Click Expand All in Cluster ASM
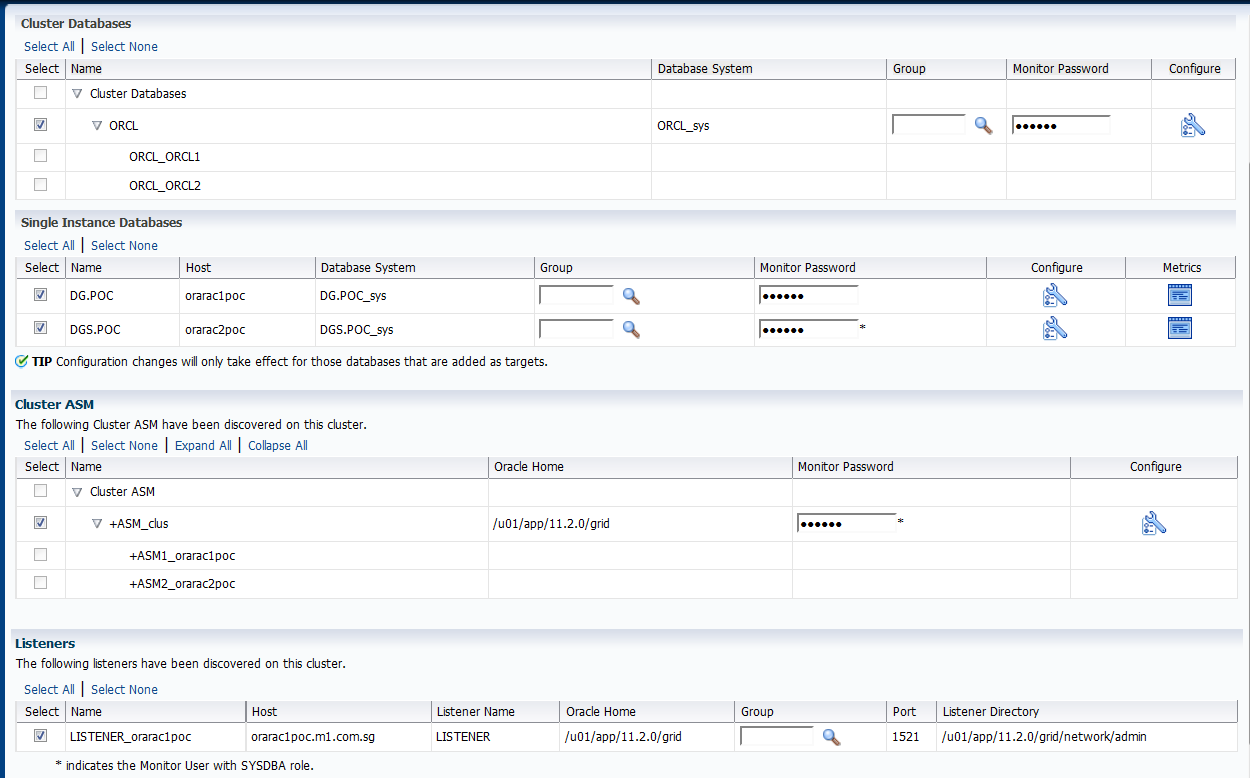This screenshot has width=1250, height=778. pos(203,446)
